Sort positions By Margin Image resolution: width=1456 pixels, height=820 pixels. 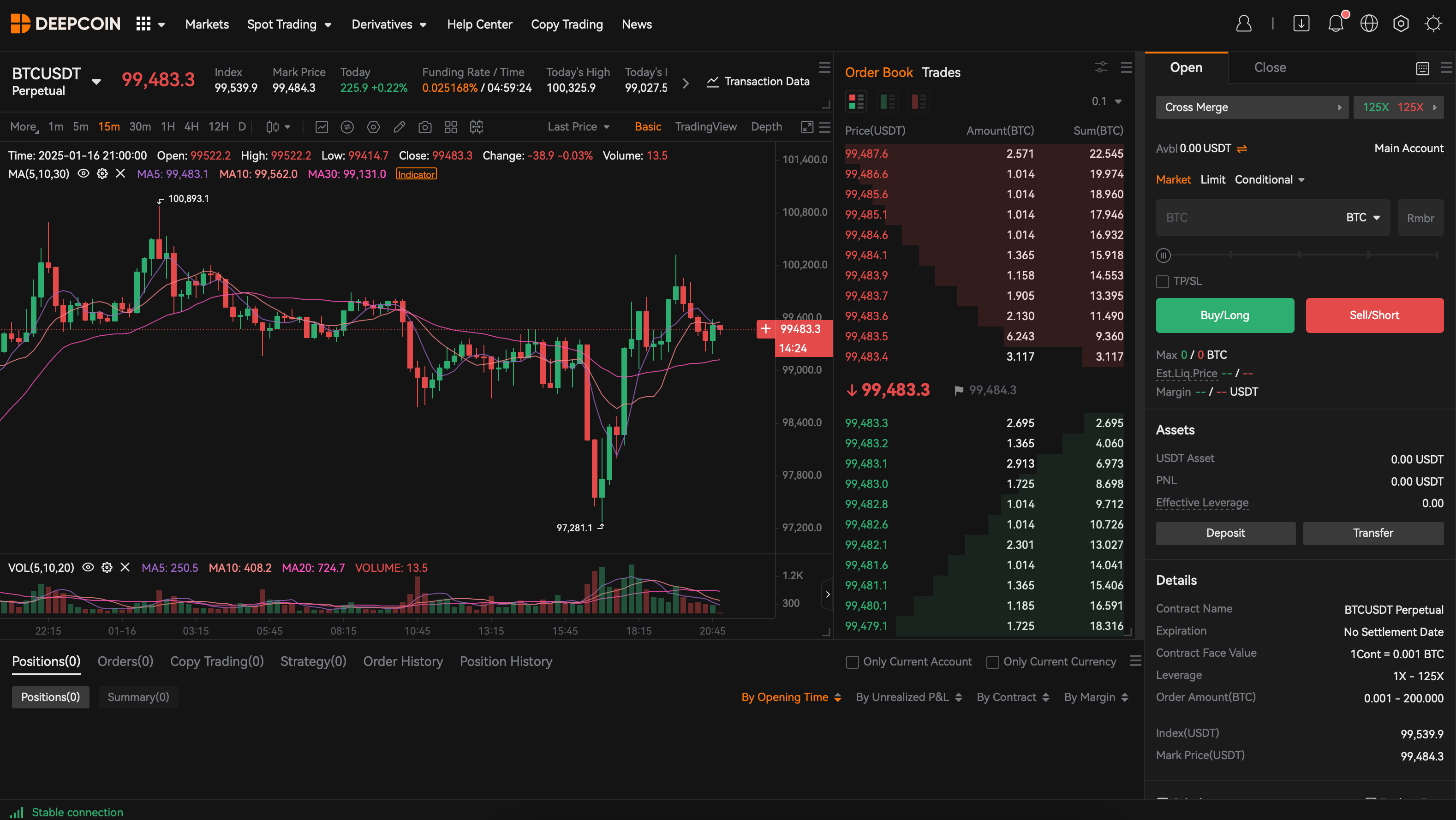[1096, 697]
